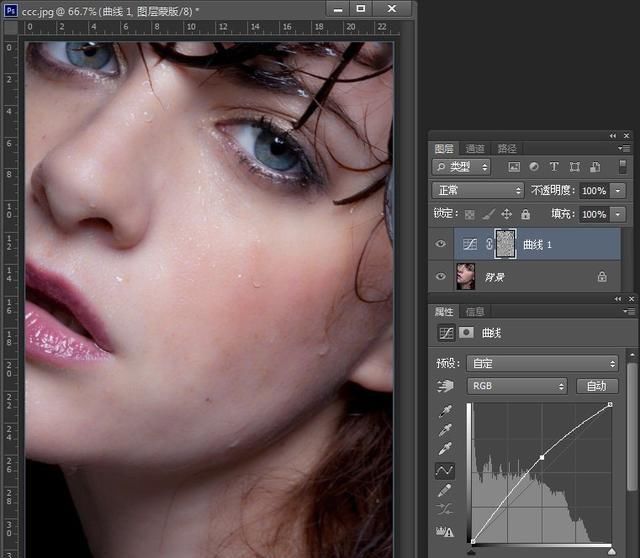The image size is (640, 558).
Task: Open the RGB channel dropdown
Action: point(517,386)
